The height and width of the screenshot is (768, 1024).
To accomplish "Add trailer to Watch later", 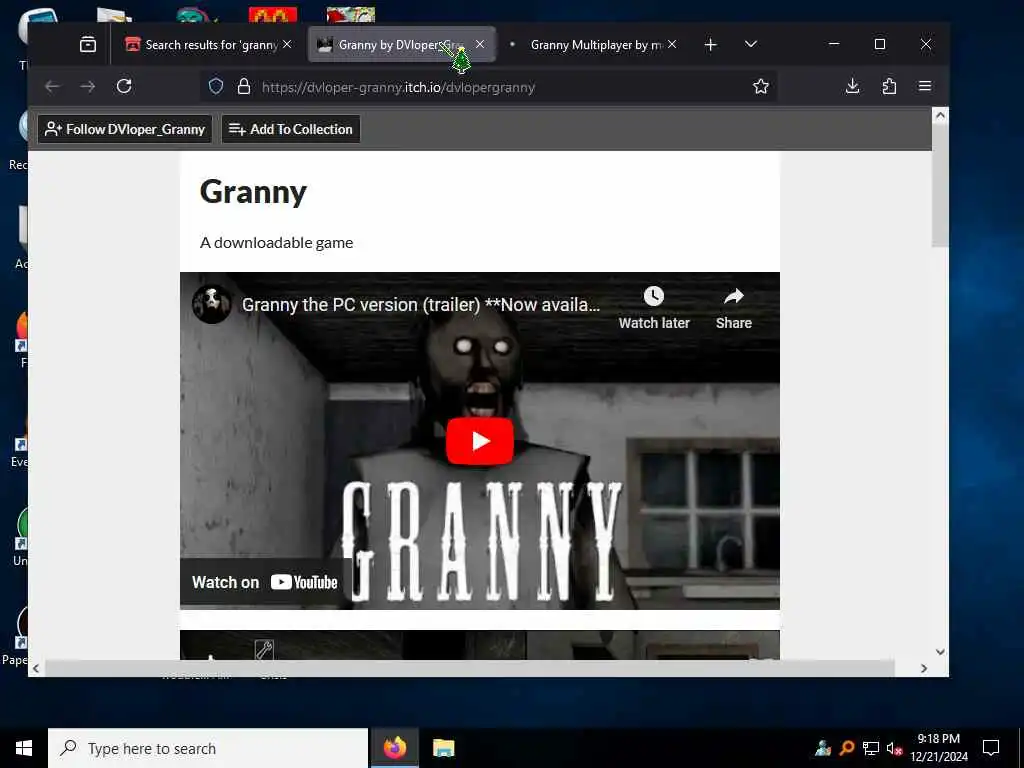I will point(654,308).
